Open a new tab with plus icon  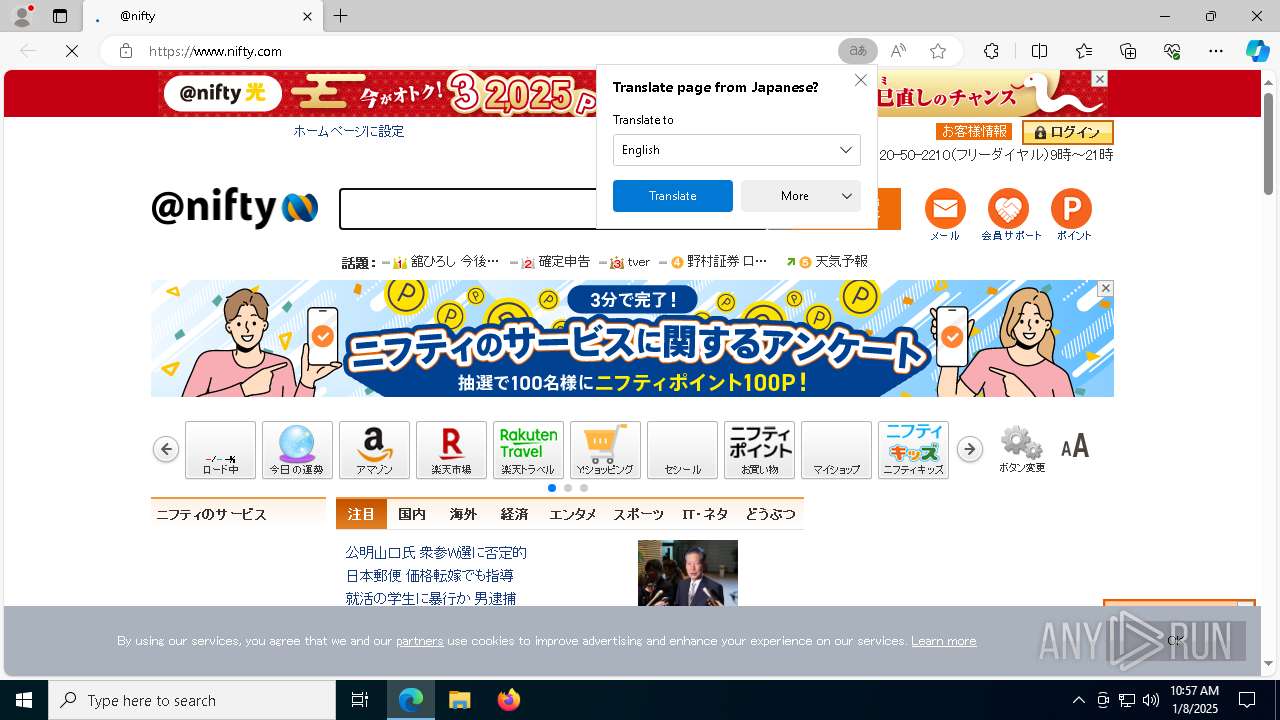(x=341, y=16)
